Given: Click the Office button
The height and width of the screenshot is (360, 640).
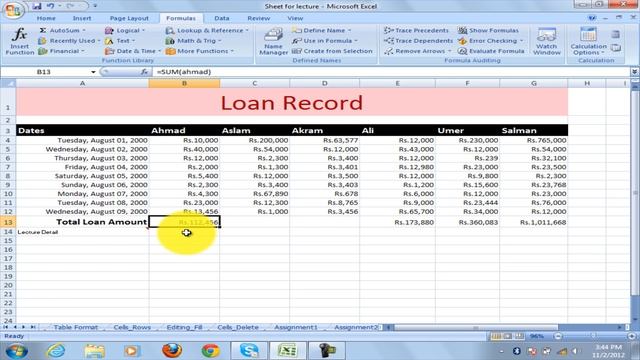Looking at the screenshot, I should 13,10.
